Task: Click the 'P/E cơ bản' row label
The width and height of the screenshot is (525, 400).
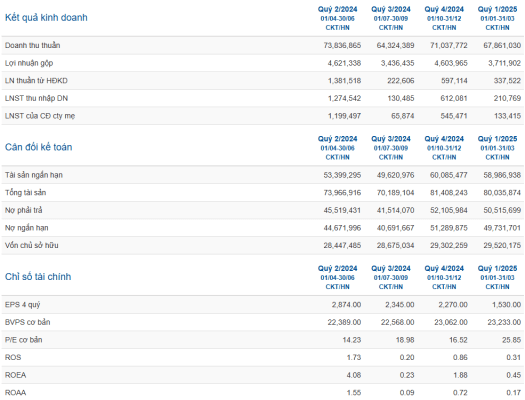Action: 23,340
